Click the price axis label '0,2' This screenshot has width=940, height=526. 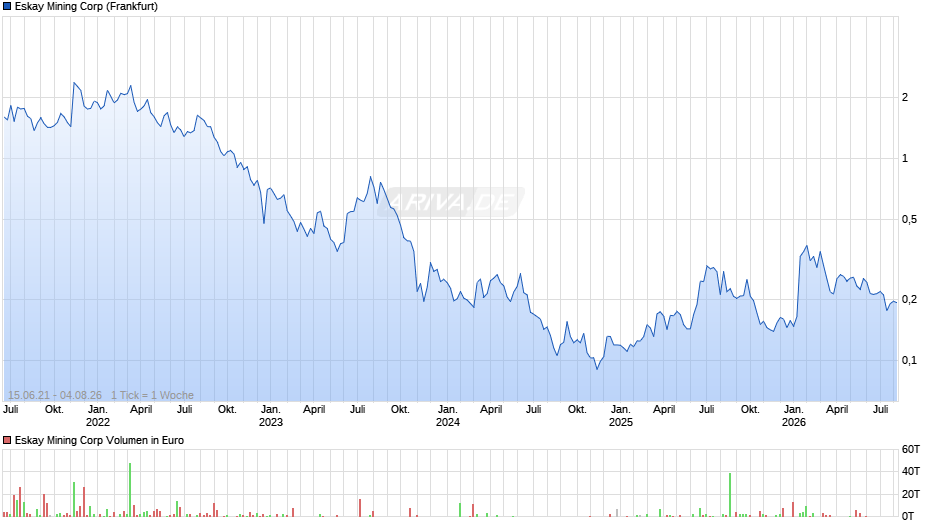coord(909,299)
